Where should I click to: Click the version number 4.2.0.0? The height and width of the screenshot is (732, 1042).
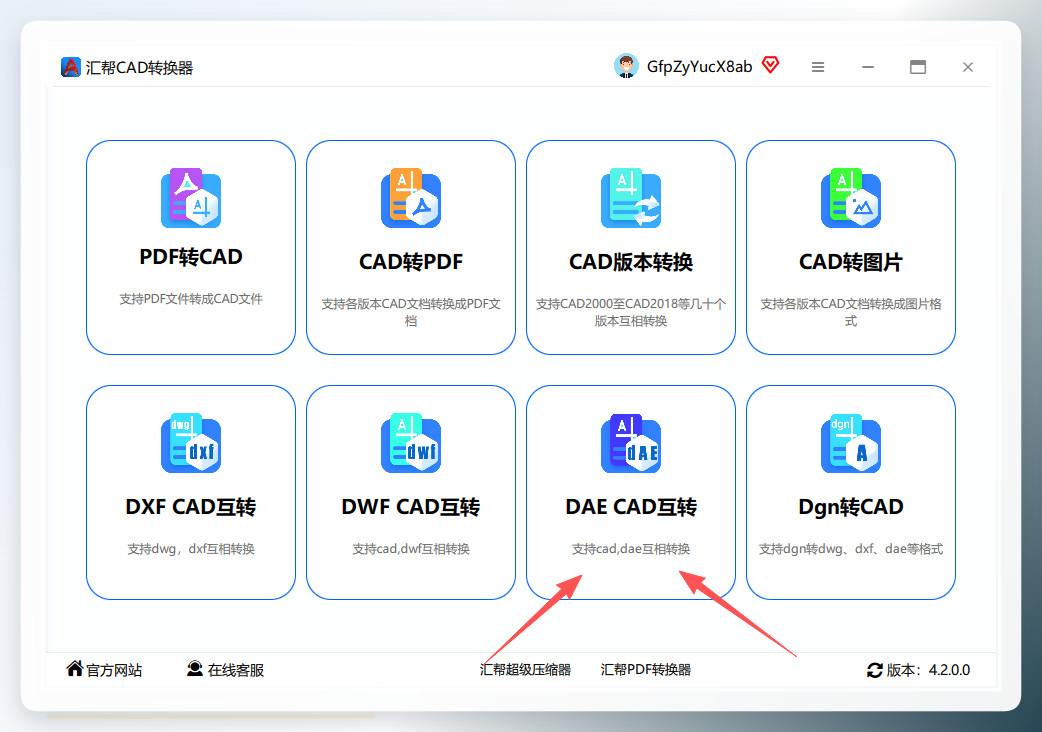(949, 670)
